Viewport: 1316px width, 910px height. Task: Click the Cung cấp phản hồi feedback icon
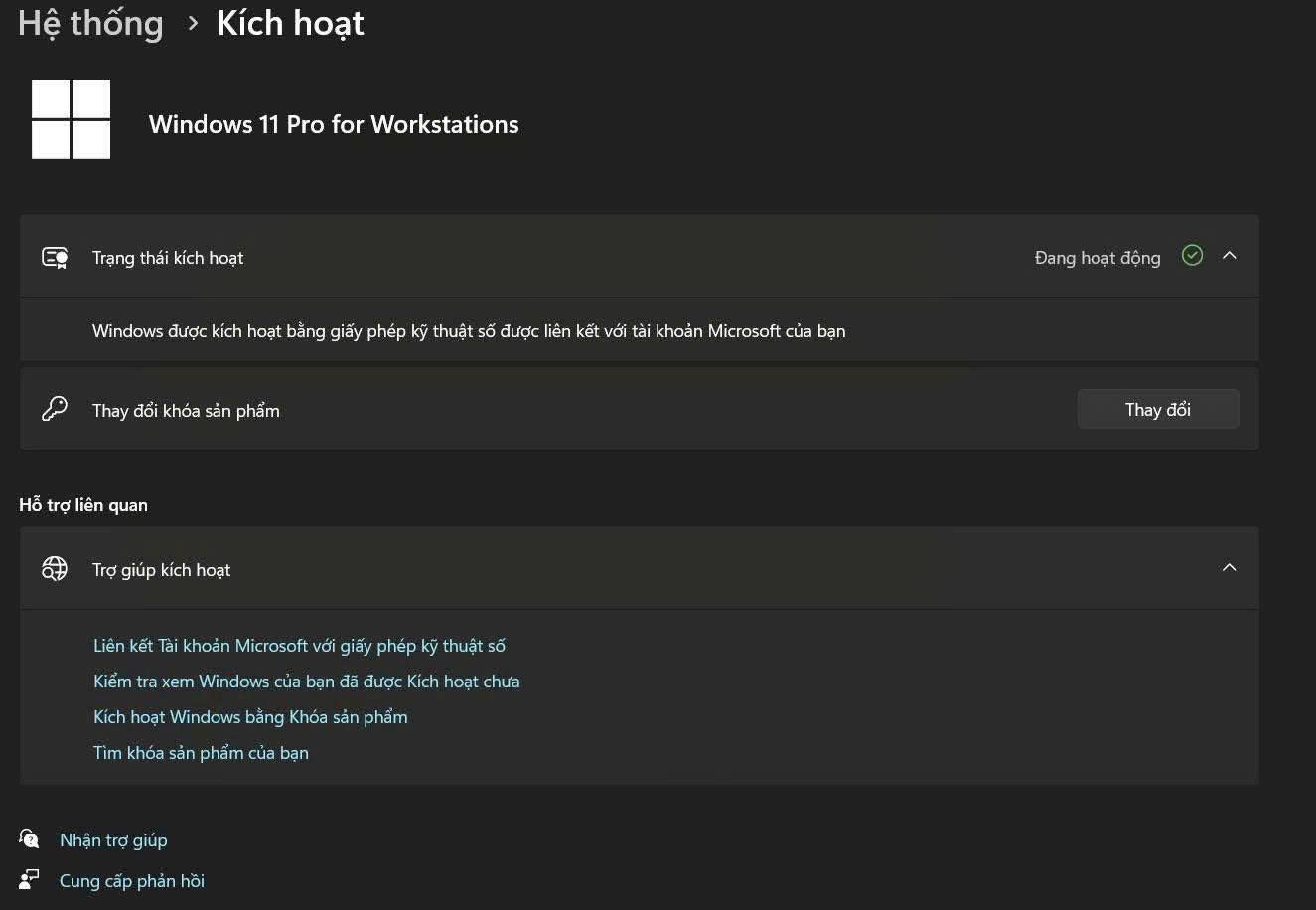click(x=29, y=879)
